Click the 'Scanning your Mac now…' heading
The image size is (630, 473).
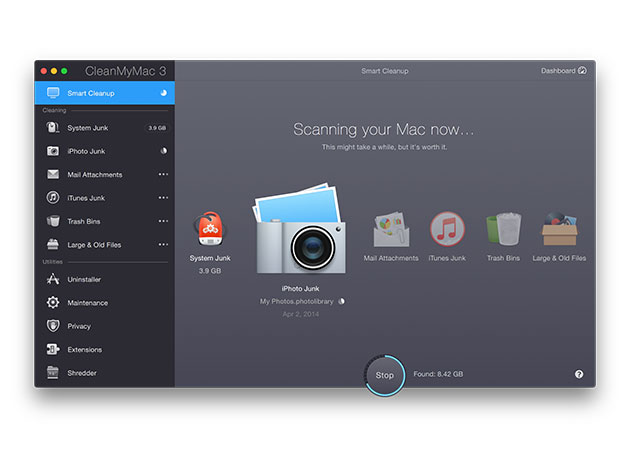tap(384, 129)
